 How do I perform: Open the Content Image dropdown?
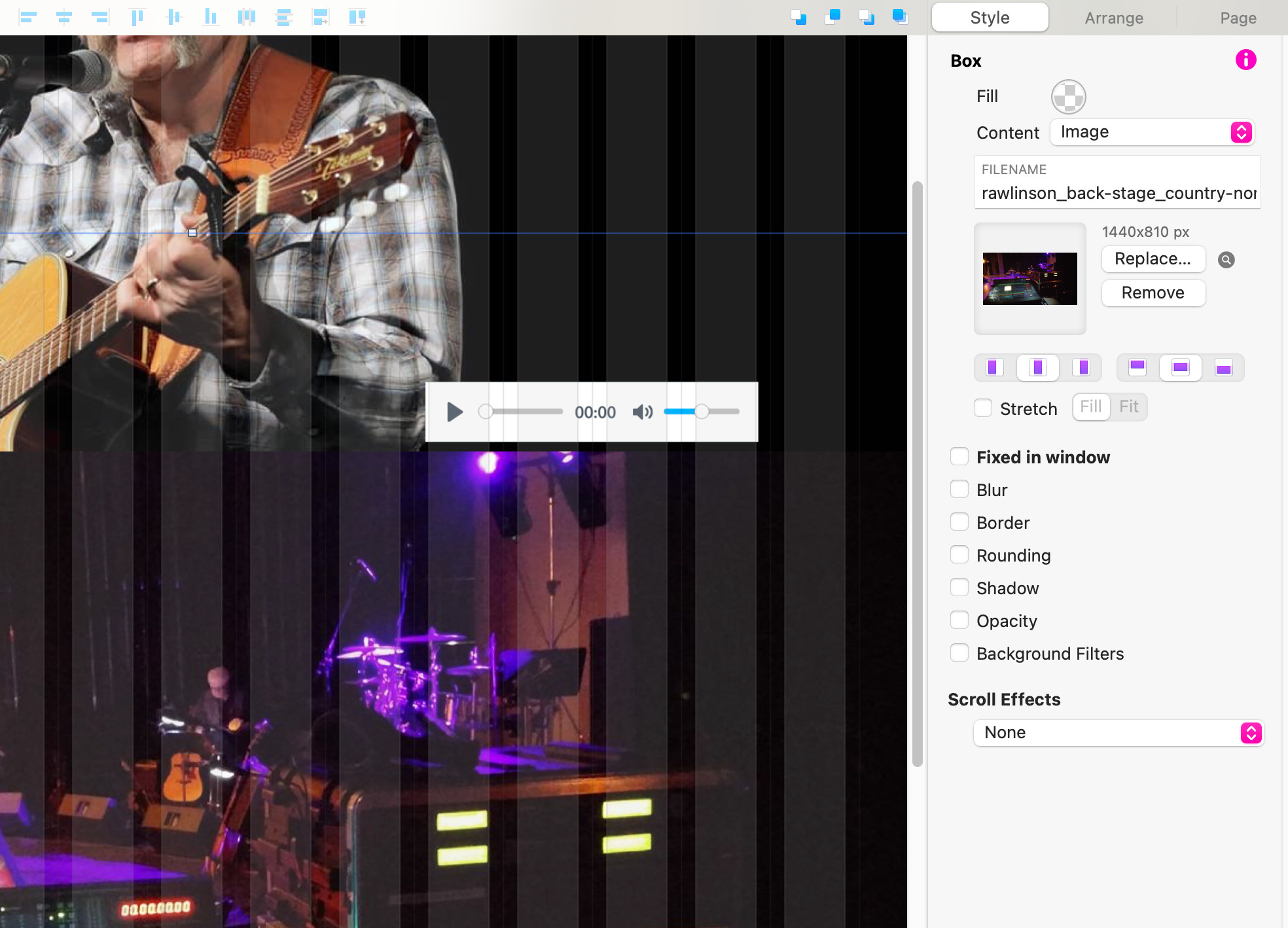1152,132
